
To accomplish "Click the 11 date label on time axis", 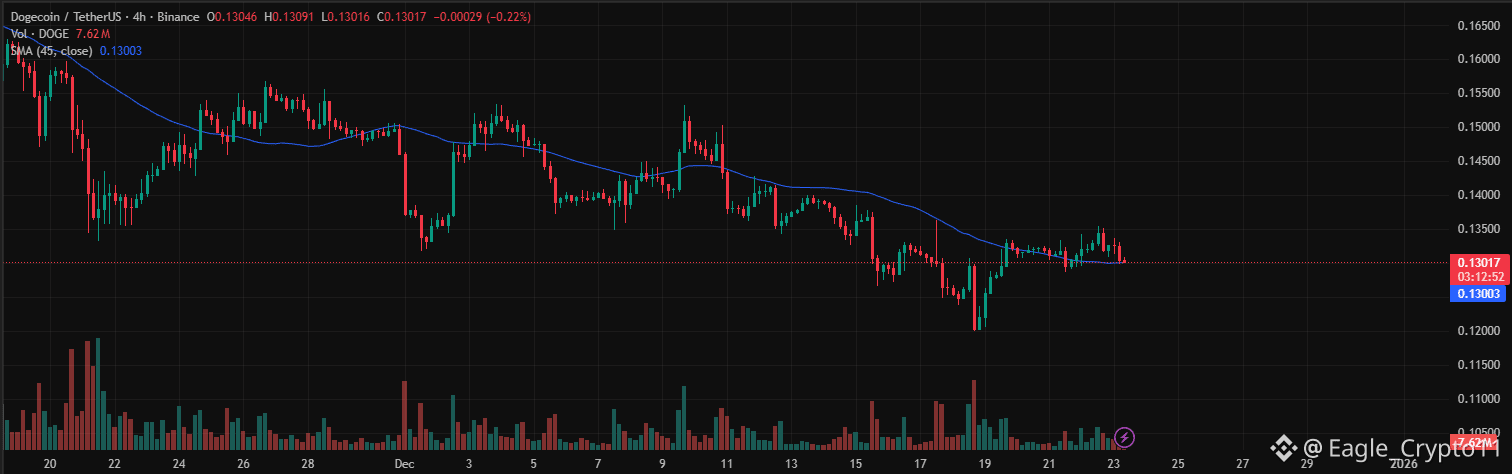I will click(x=727, y=464).
